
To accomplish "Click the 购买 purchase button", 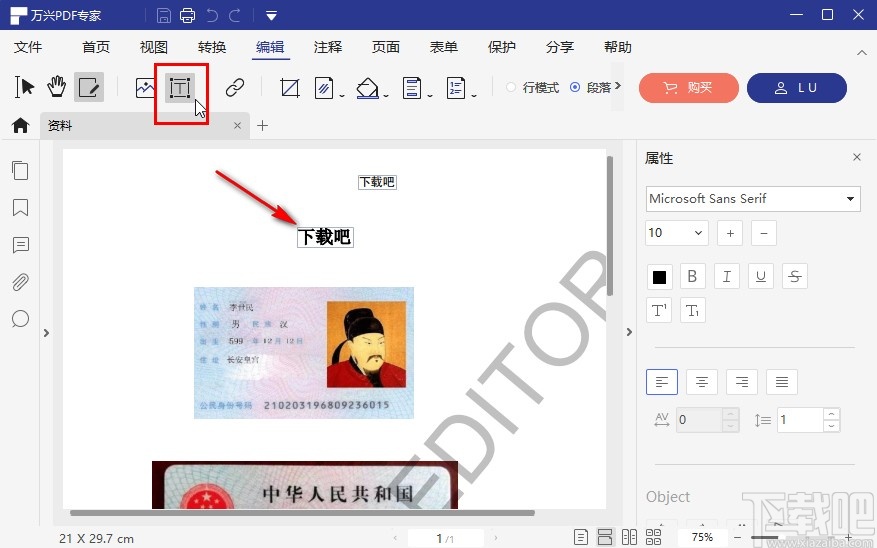I will (689, 88).
